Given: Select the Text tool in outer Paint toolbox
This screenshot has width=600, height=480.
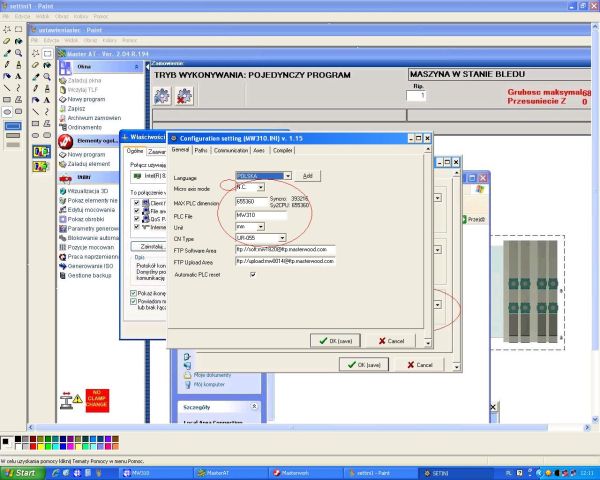Looking at the screenshot, I should pyautogui.click(x=18, y=76).
